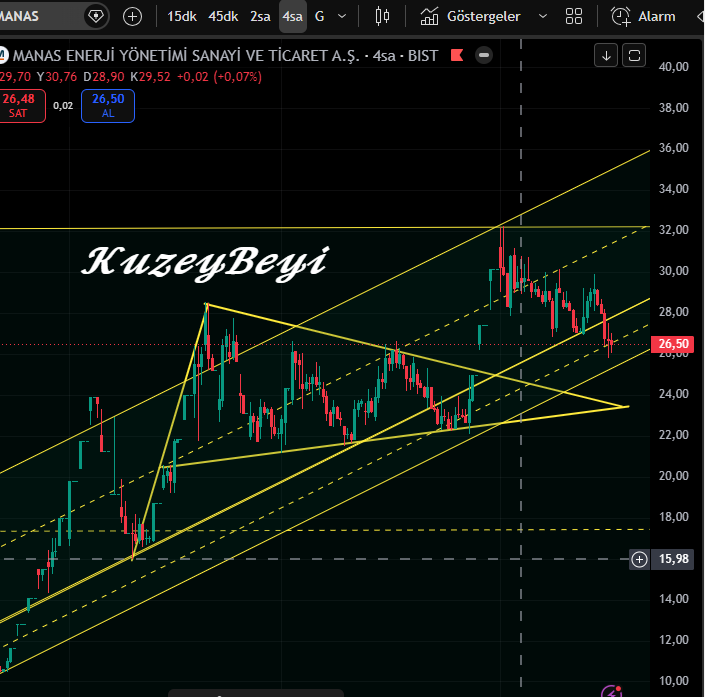Open the diamond premium icon beside the symbol
The width and height of the screenshot is (705, 697).
click(x=95, y=17)
